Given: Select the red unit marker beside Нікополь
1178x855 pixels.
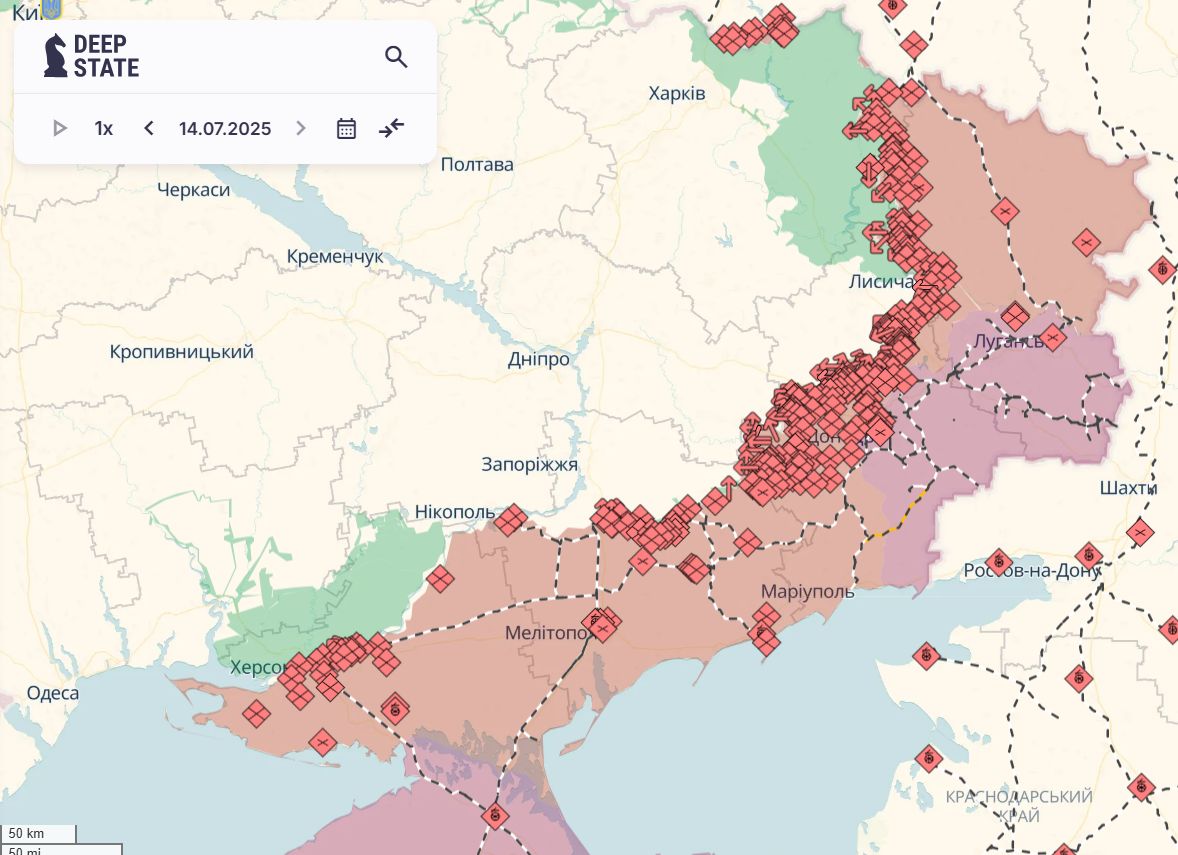Looking at the screenshot, I should [x=511, y=519].
